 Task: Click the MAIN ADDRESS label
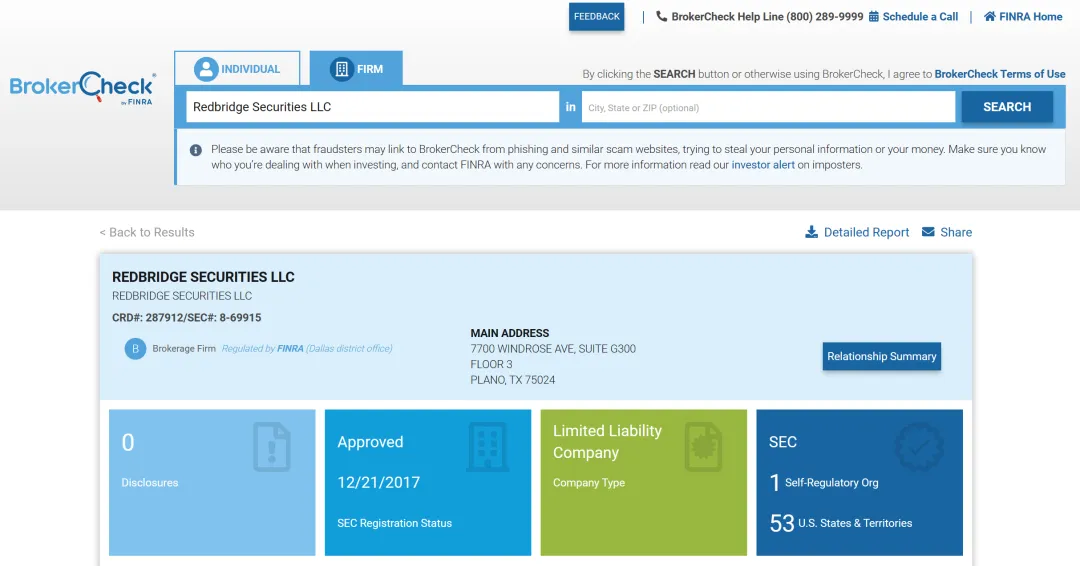510,333
